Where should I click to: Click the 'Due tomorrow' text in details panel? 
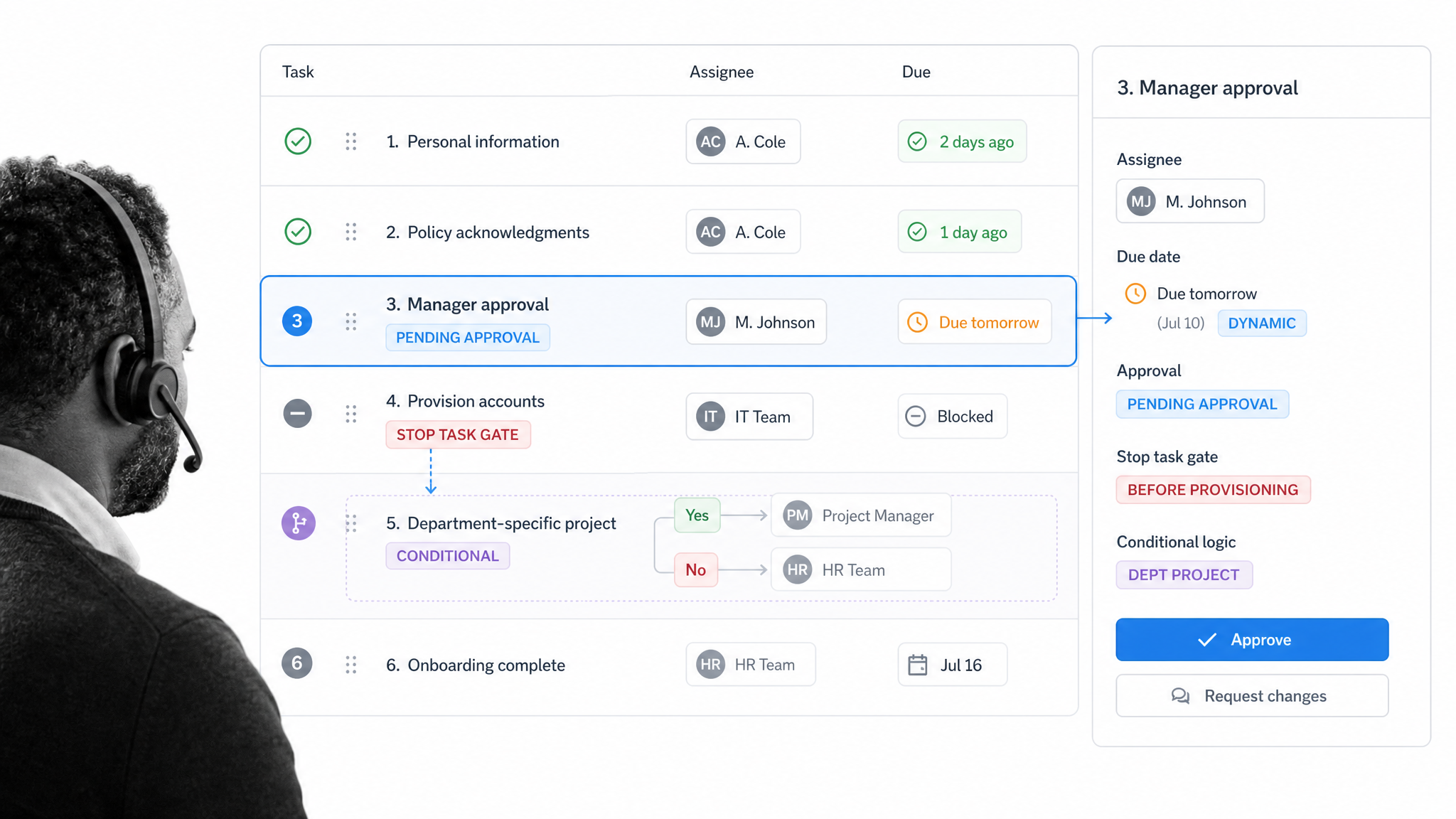[1206, 294]
